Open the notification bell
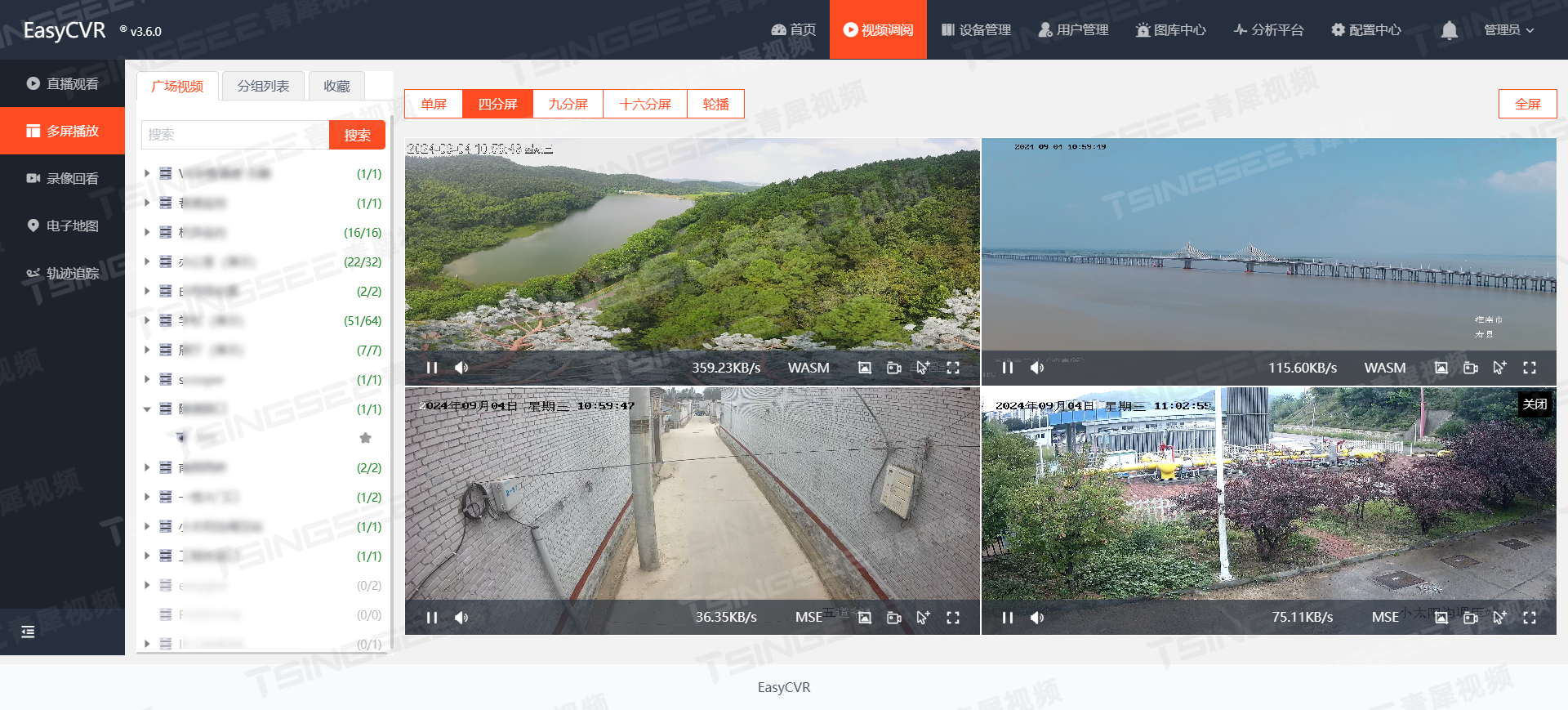Viewport: 1568px width, 710px height. [x=1449, y=30]
